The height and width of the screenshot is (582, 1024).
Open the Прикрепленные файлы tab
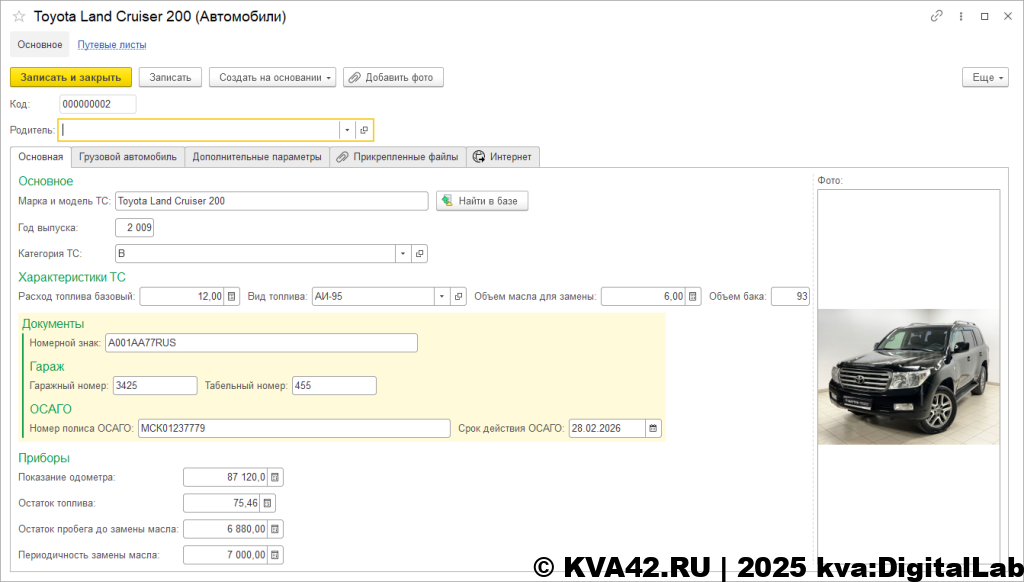click(397, 156)
